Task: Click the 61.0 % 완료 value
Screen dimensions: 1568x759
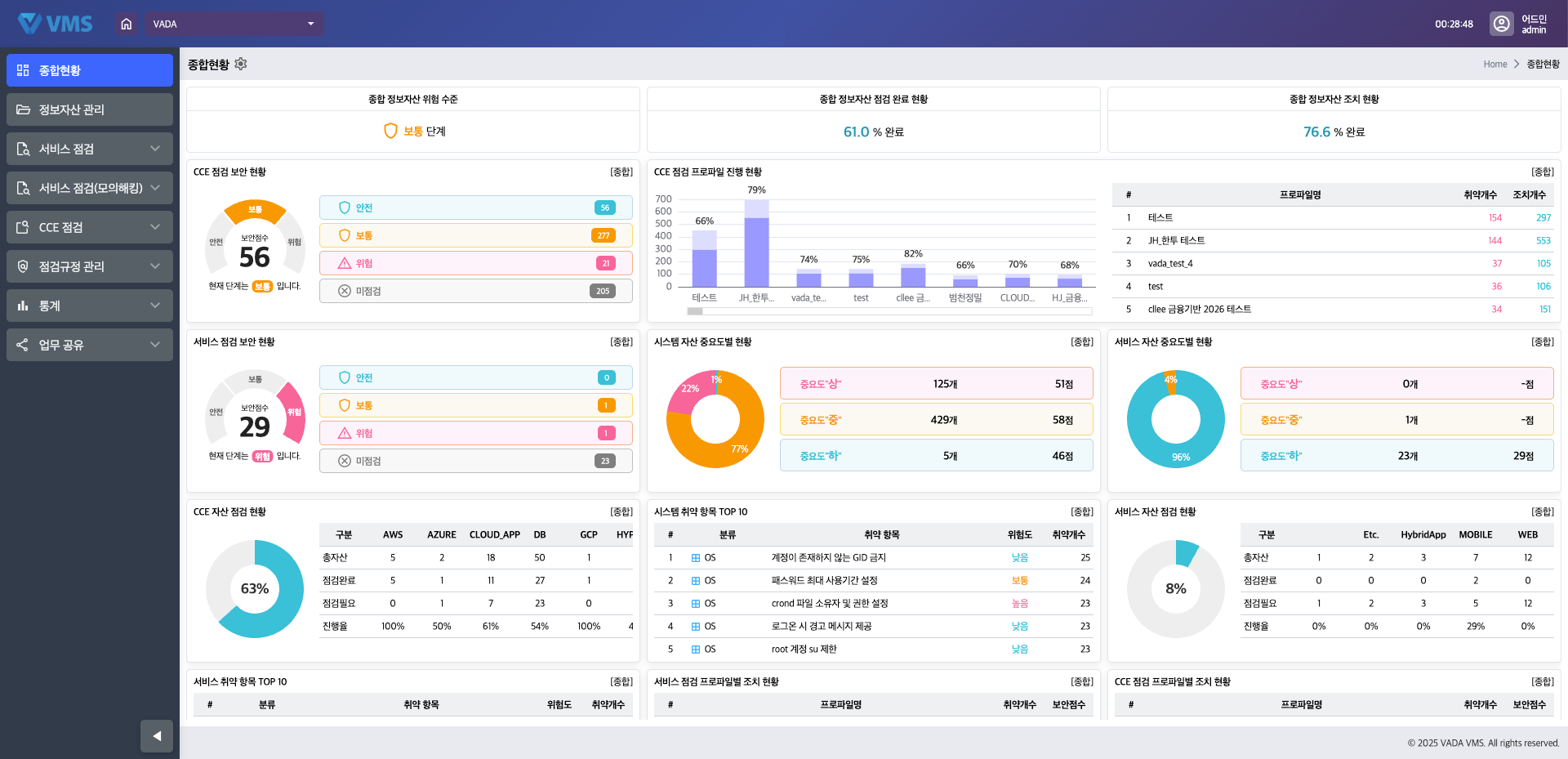Action: tap(873, 132)
